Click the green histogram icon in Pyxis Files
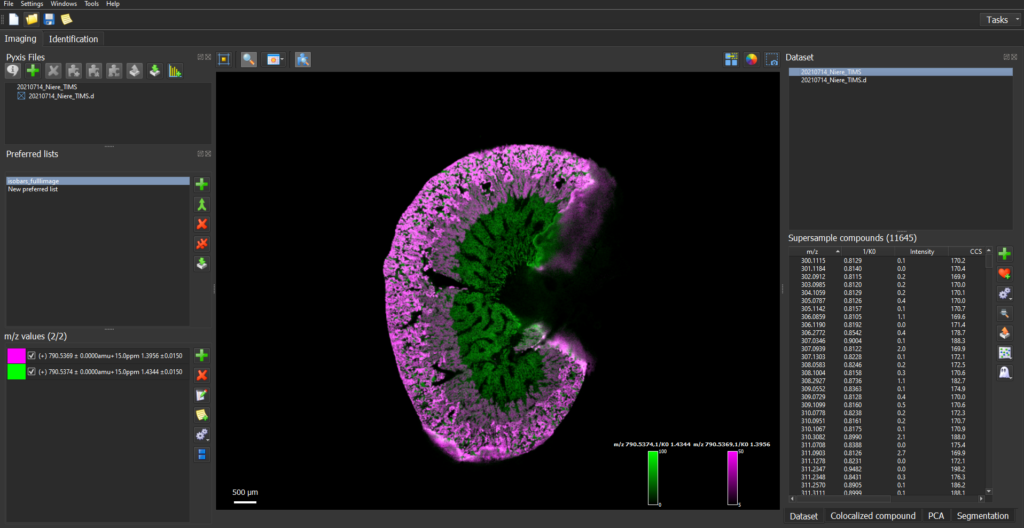Viewport: 1024px width, 528px height. (175, 71)
